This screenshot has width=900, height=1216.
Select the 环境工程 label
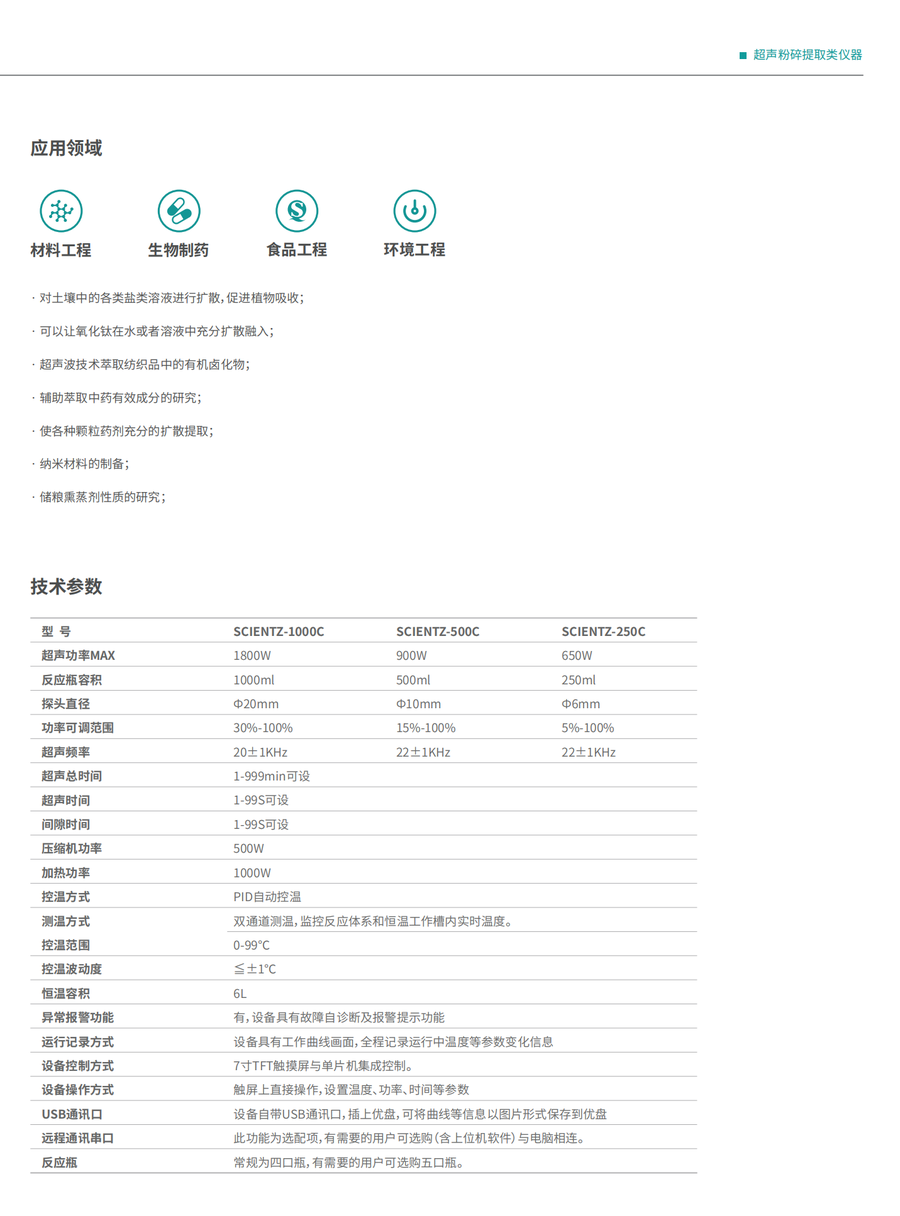pos(414,250)
